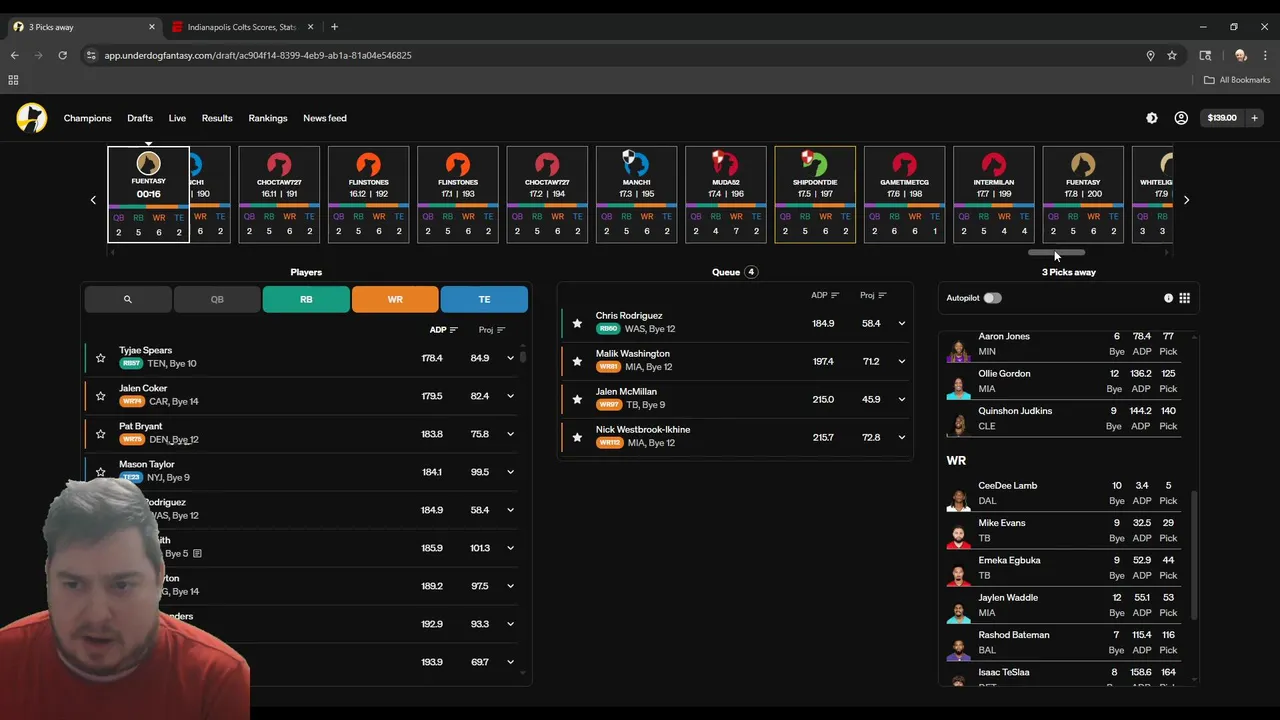Unstar Jalen McMillan from queue
The image size is (1280, 720).
point(577,400)
